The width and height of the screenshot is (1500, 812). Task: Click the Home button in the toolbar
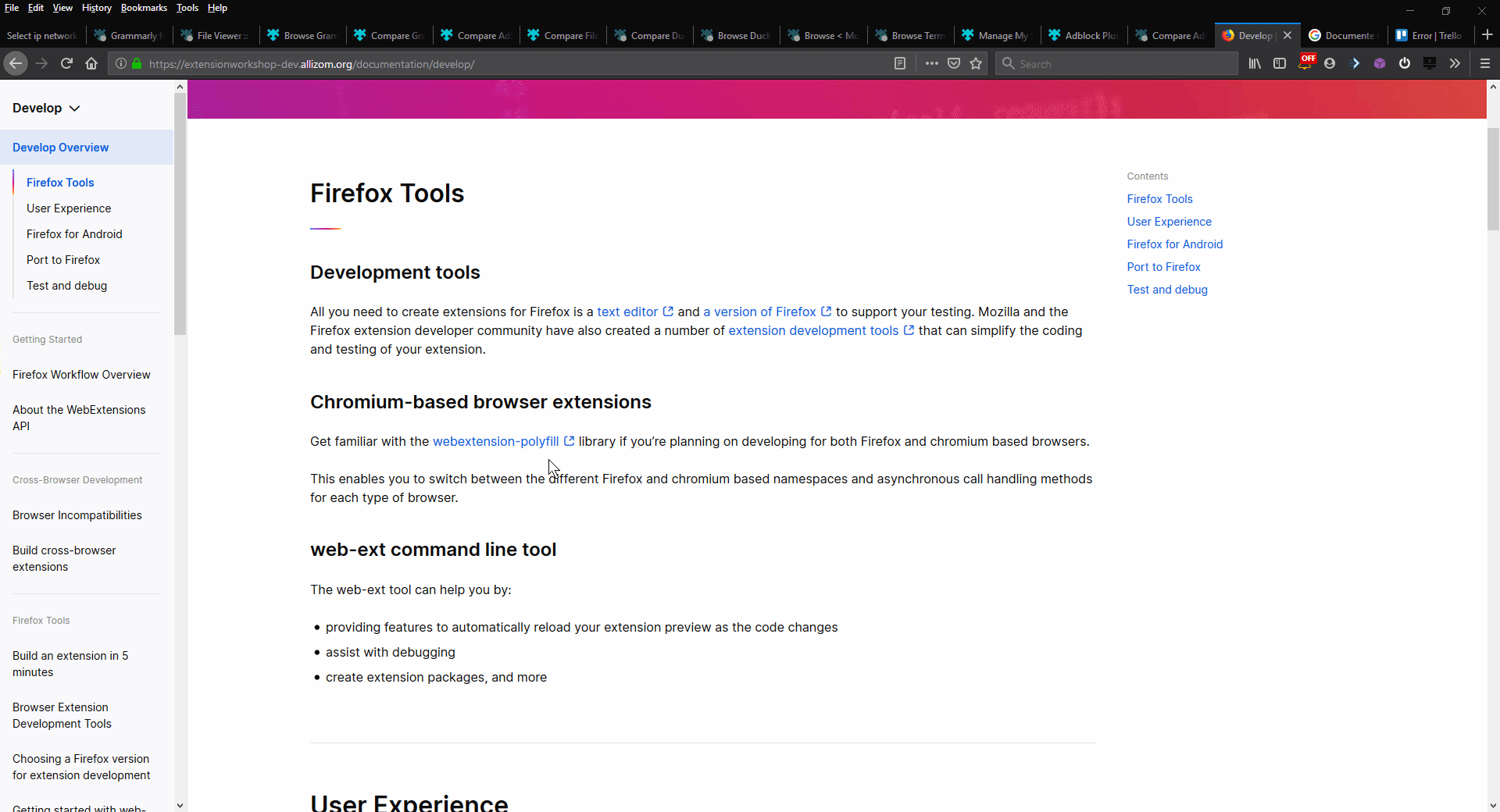pyautogui.click(x=91, y=63)
